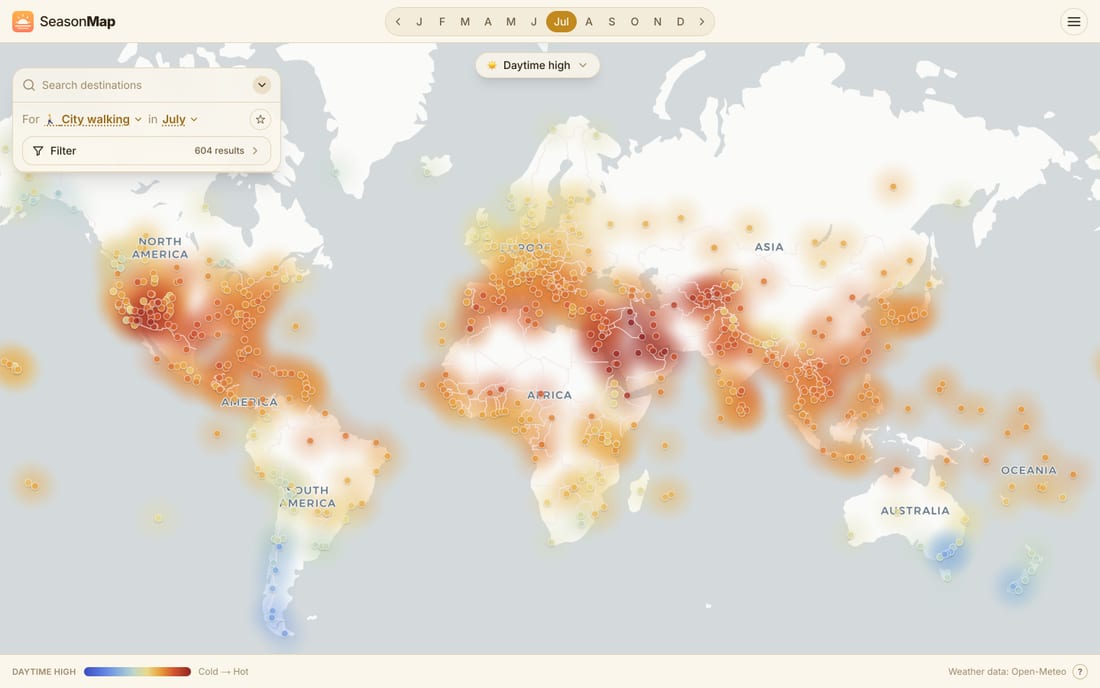Image resolution: width=1100 pixels, height=688 pixels.
Task: Go to next month arrow
Action: pos(702,22)
